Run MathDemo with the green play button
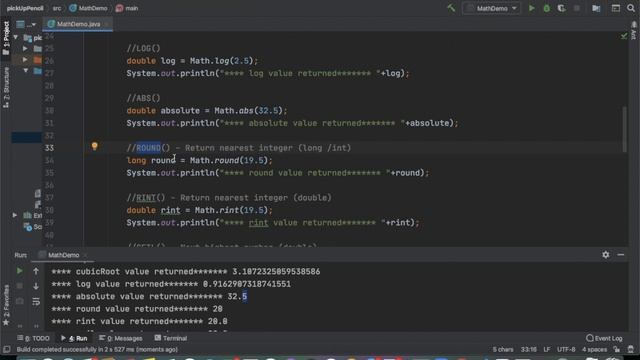 (x=531, y=8)
